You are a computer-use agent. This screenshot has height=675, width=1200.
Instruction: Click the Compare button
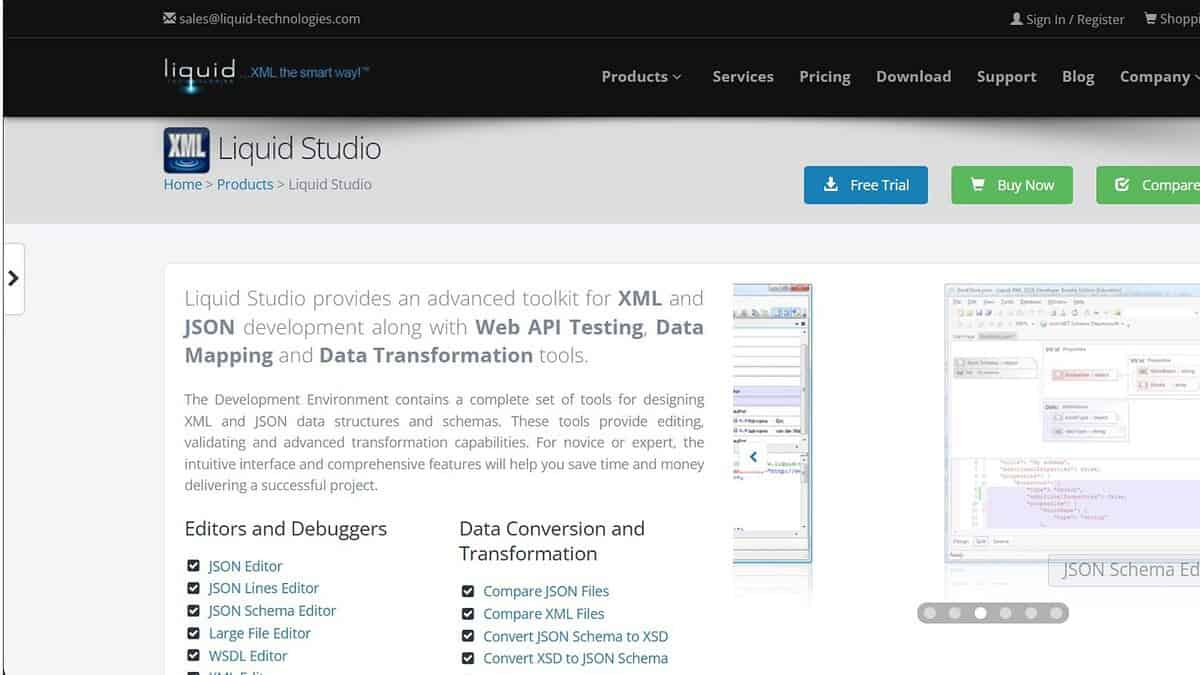click(1148, 185)
